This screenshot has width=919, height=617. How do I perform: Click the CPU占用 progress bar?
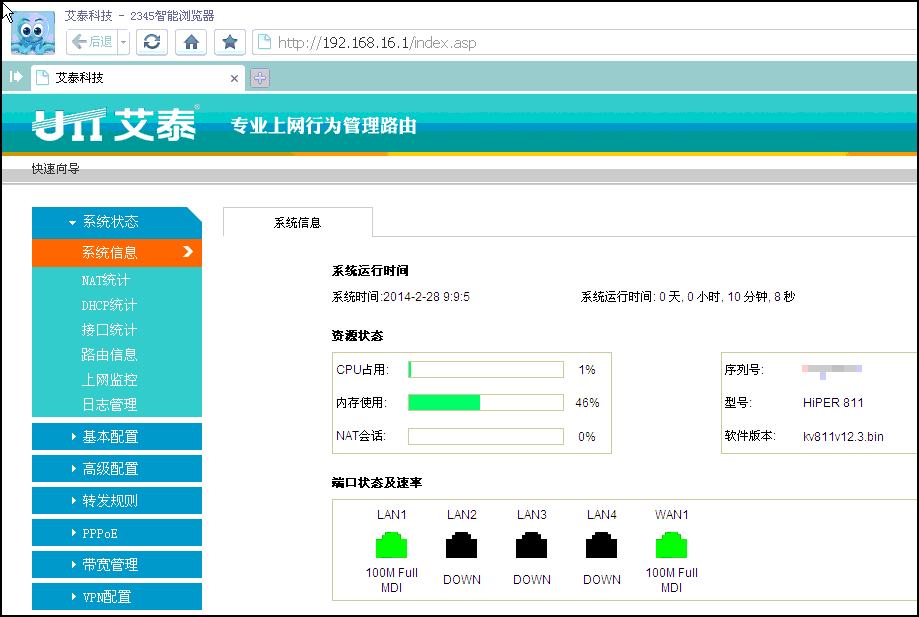pos(486,370)
